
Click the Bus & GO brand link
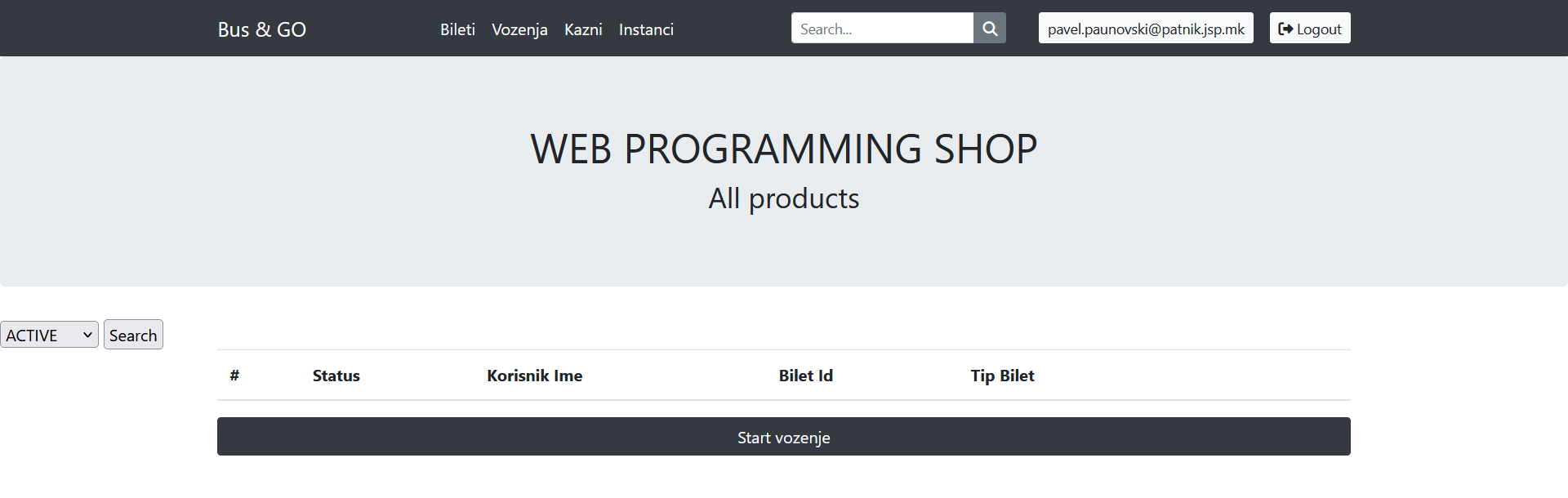click(x=261, y=29)
